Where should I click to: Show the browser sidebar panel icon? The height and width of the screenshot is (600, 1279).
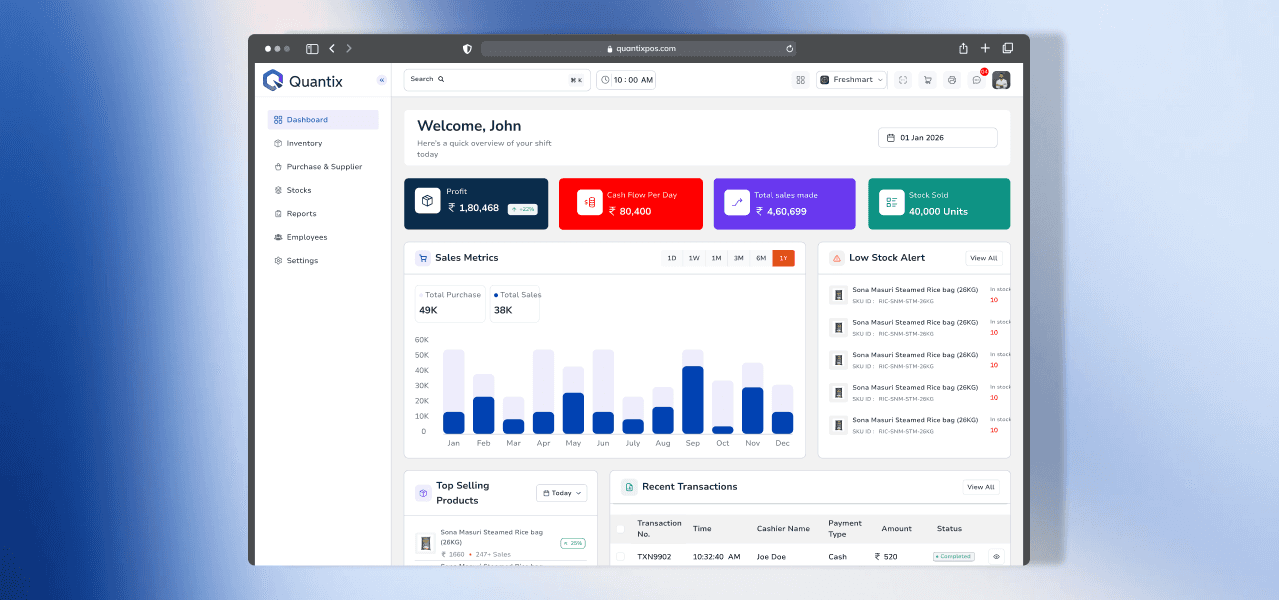pos(312,48)
